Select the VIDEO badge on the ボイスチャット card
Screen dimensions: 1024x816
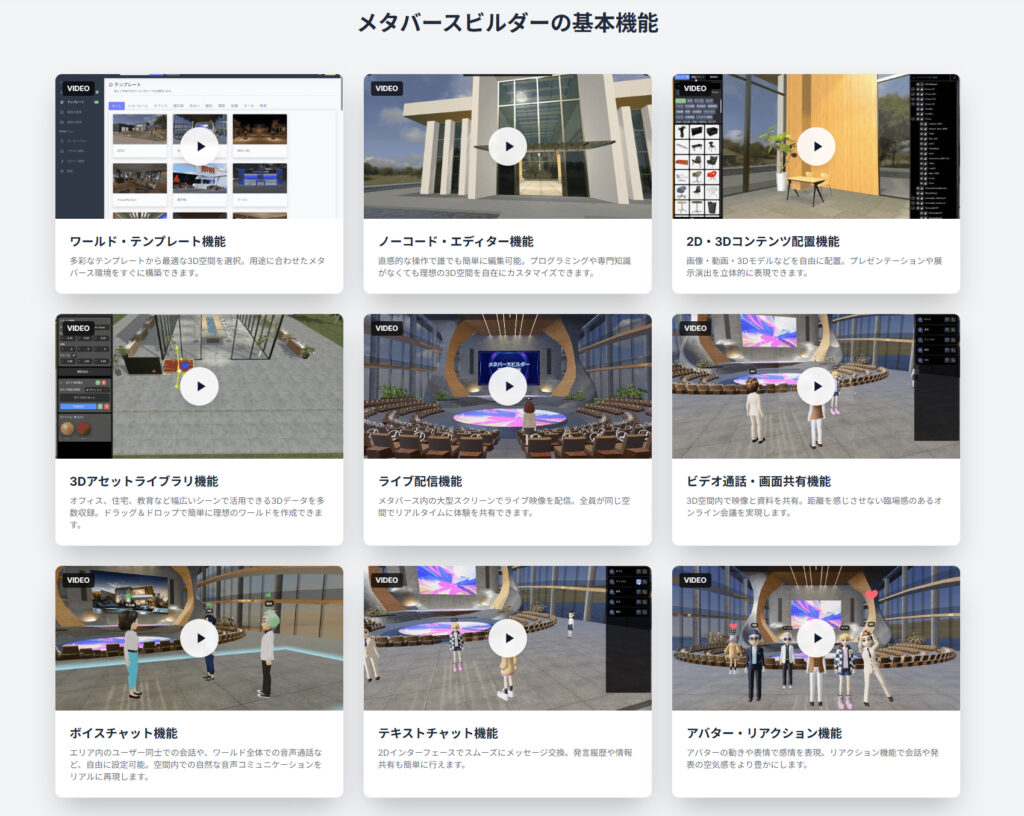[x=78, y=580]
